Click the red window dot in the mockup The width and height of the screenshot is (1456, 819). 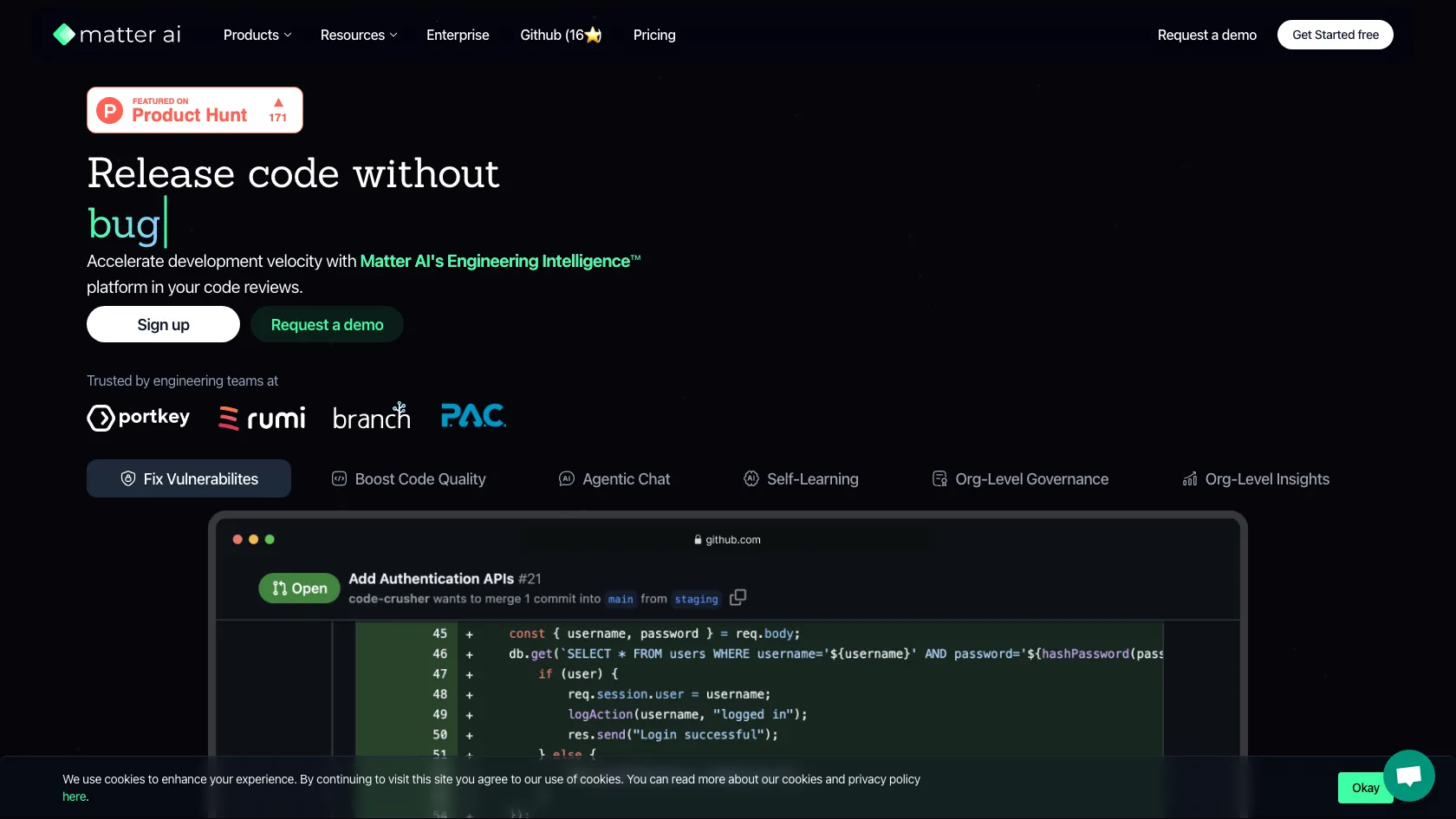(x=237, y=539)
